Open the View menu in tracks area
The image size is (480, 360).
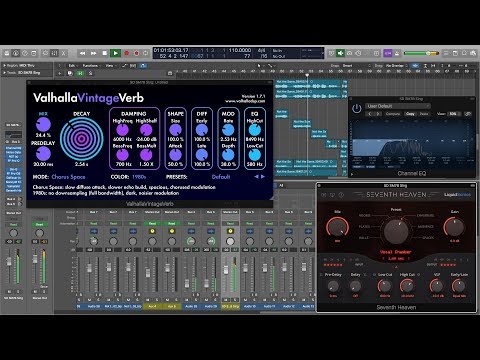(x=110, y=66)
